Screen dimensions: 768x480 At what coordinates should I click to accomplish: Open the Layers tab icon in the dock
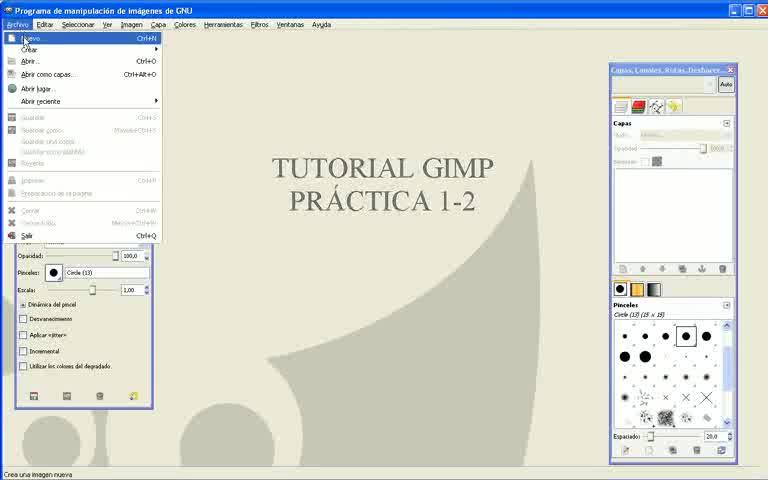click(x=621, y=107)
